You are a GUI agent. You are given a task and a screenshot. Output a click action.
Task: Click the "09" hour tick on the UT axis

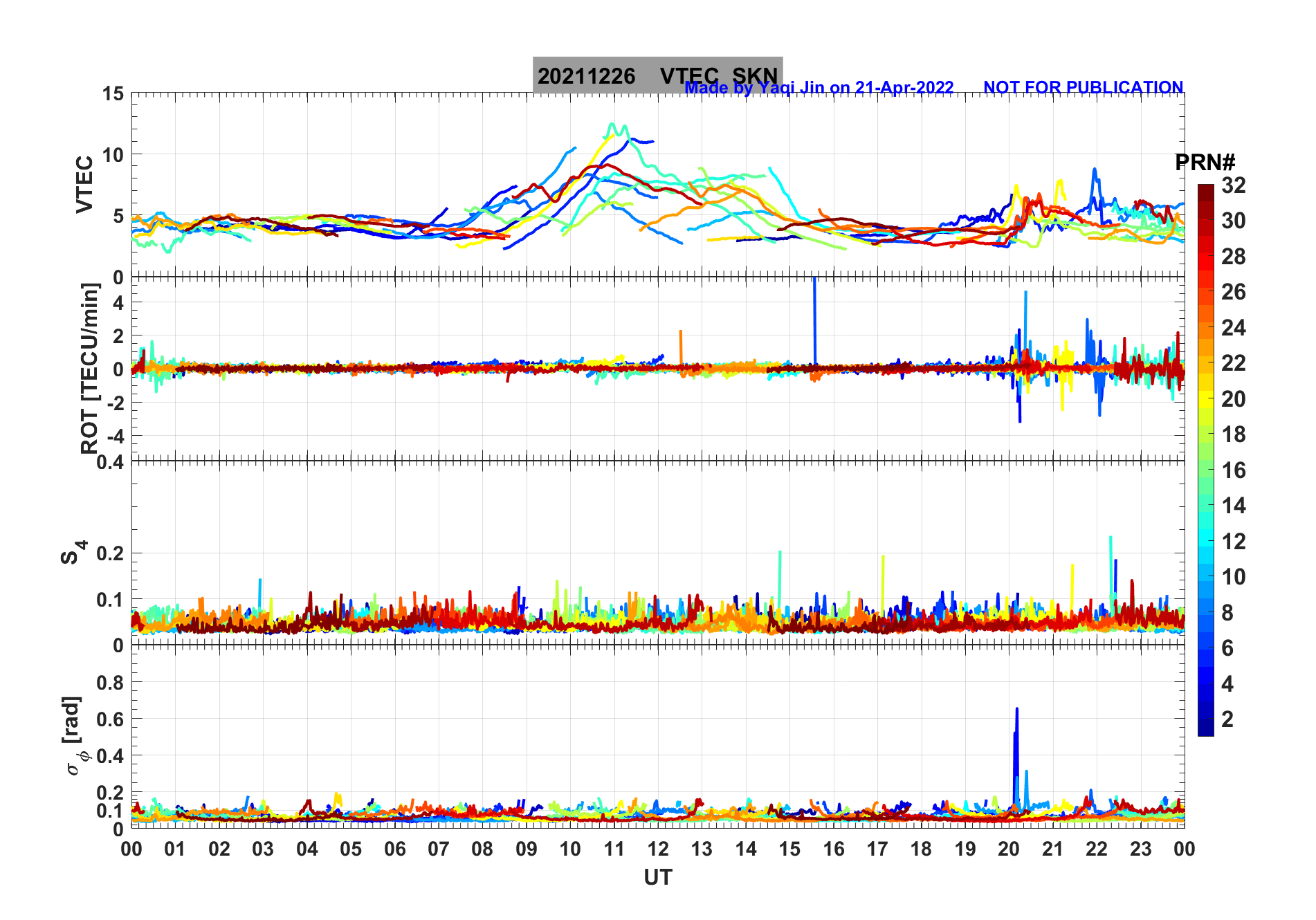tap(527, 849)
